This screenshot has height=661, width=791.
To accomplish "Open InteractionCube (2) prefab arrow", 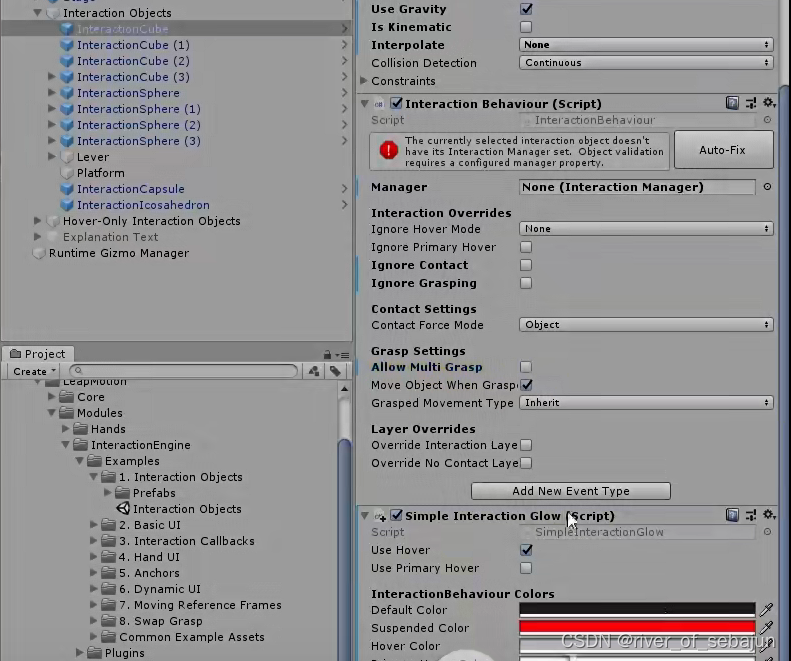I will point(344,61).
